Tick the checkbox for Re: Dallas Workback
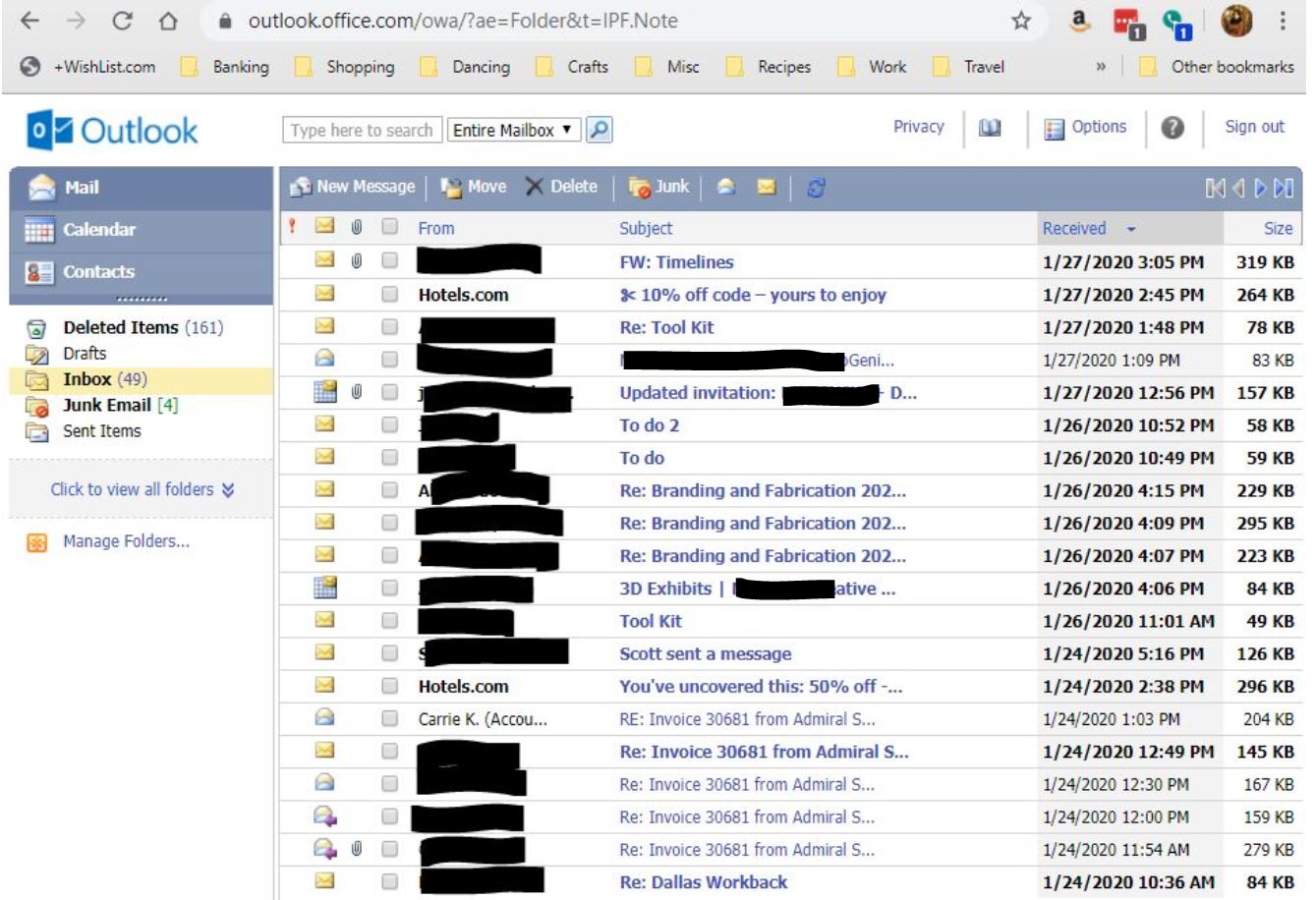 390,881
